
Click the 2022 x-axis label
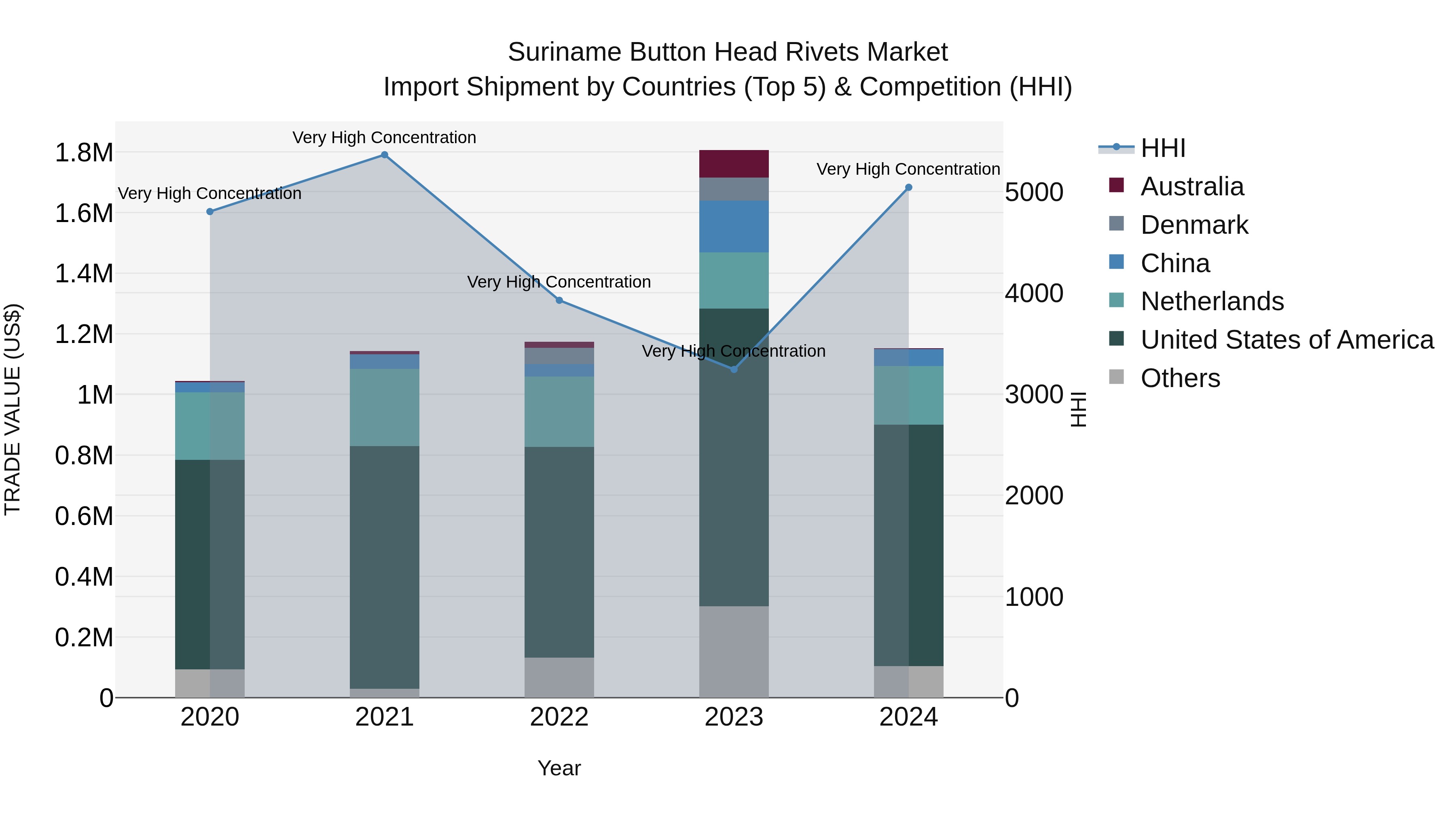click(559, 717)
